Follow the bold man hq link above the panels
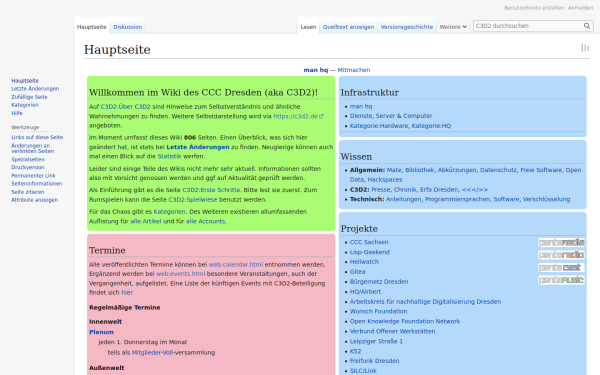 316,70
